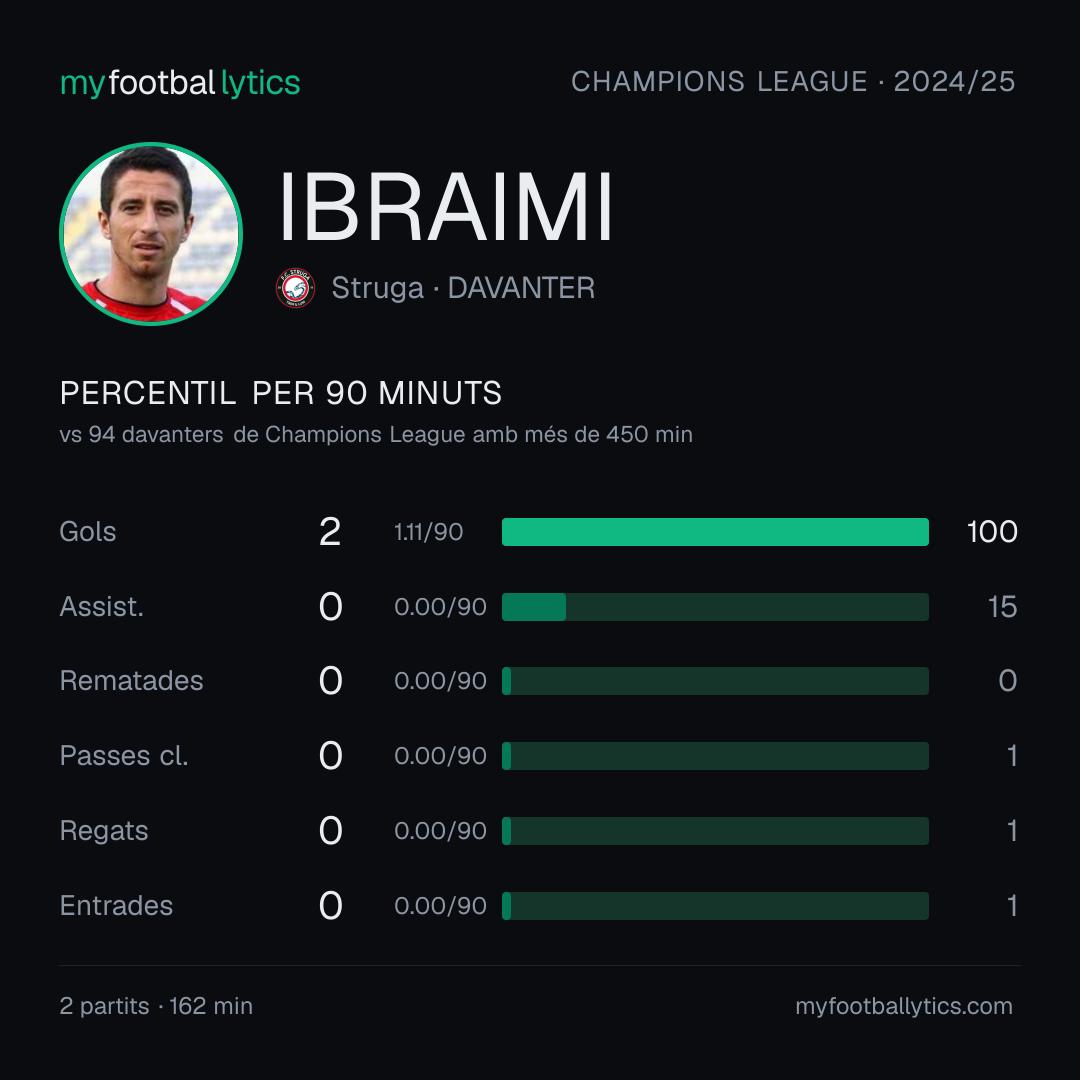Click the Struga club crest icon
The image size is (1080, 1080).
click(x=295, y=288)
